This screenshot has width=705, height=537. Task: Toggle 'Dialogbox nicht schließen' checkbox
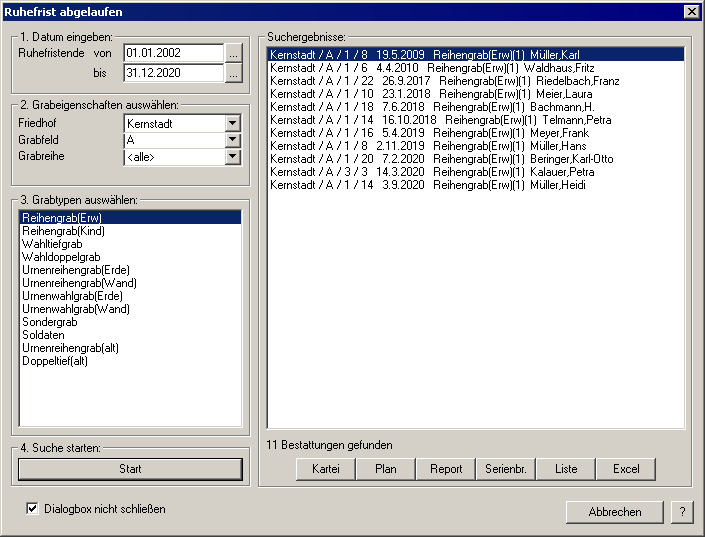tap(32, 509)
